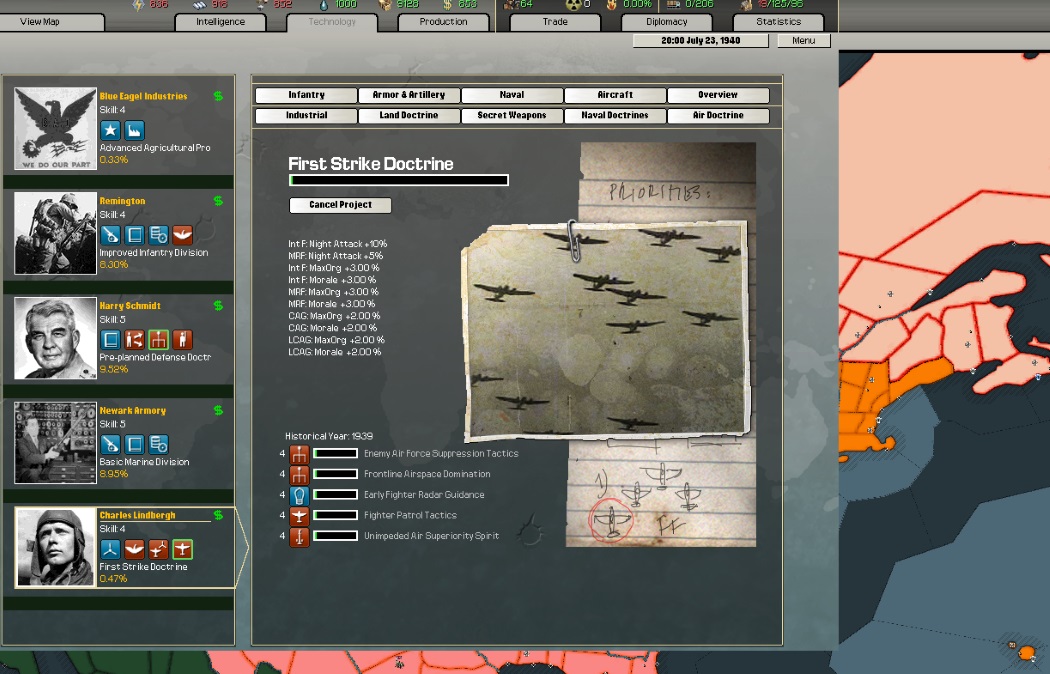Click the propeller specialty icon under Charles Lindbergh
This screenshot has width=1050, height=674.
point(110,549)
